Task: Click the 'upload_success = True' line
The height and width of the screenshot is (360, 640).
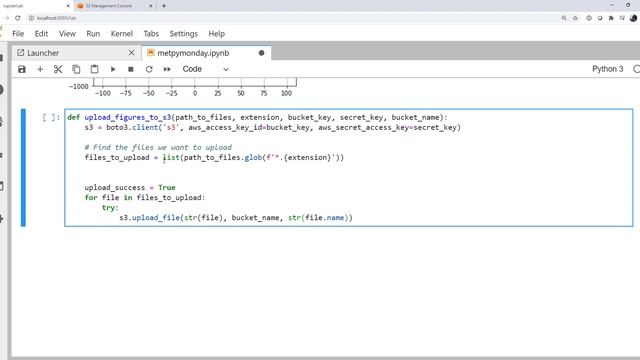Action: 130,188
